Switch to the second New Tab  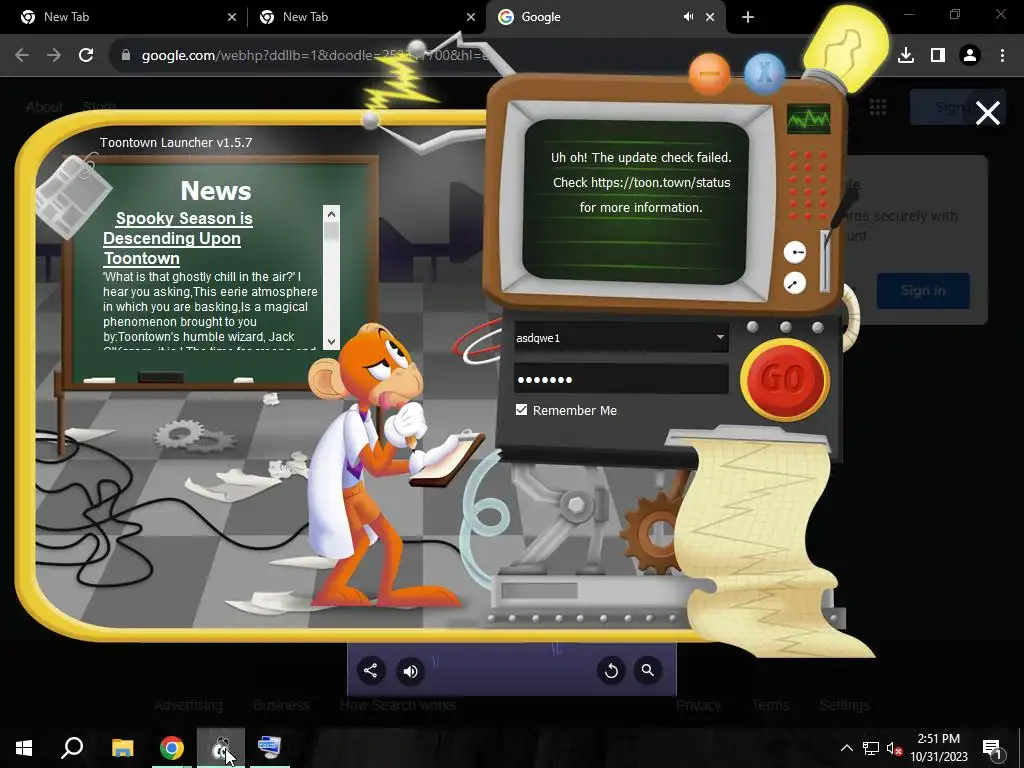(366, 17)
